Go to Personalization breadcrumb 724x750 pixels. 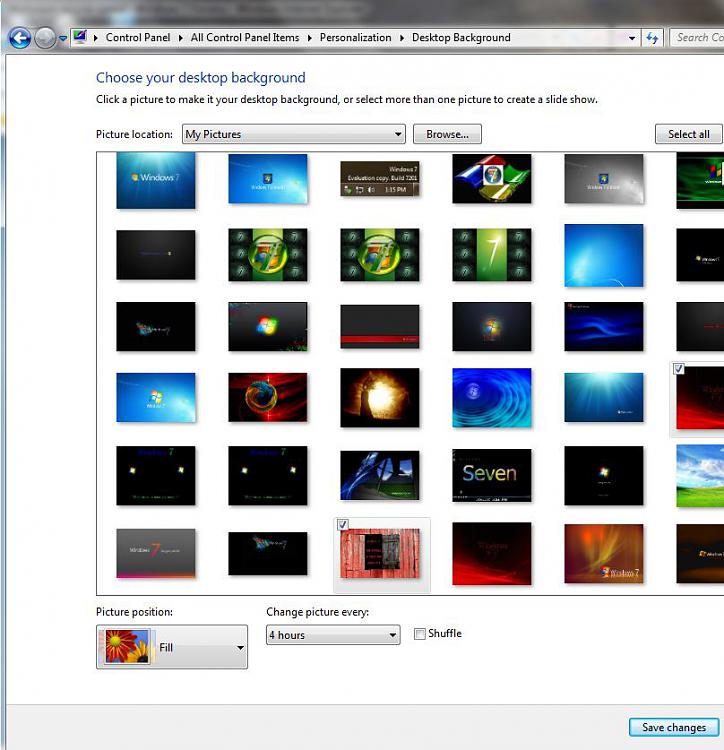[355, 37]
